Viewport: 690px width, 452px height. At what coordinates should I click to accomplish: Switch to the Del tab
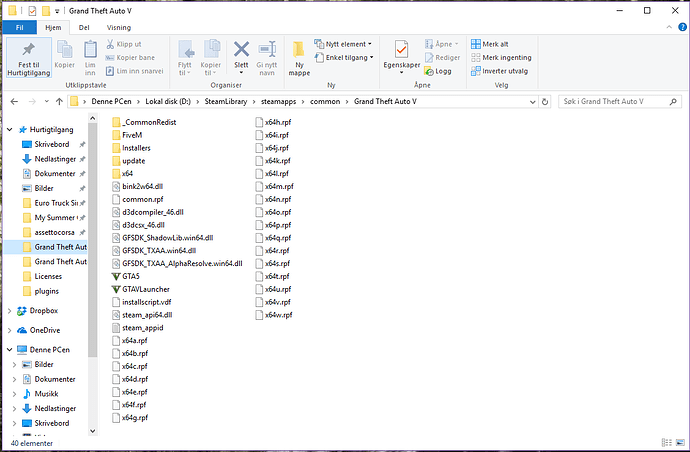tap(84, 27)
